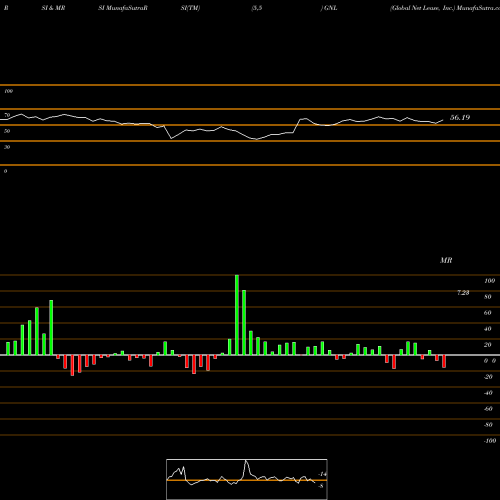Click the MR axis label -80

point(488,425)
